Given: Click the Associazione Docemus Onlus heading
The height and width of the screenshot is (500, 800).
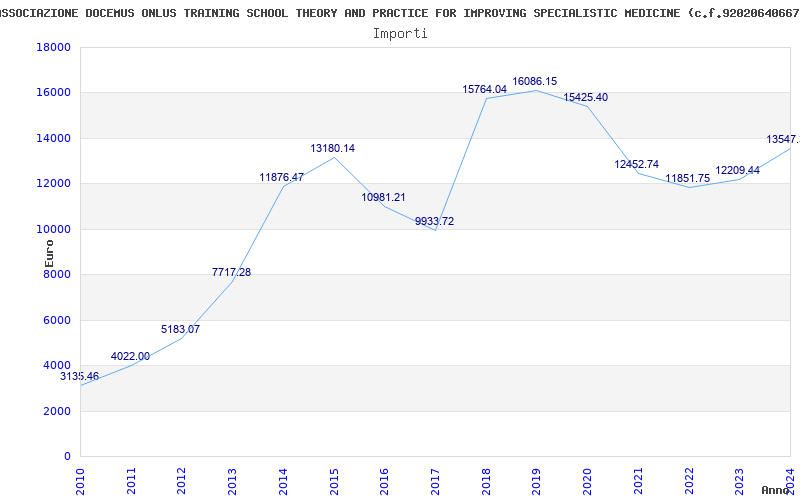Looking at the screenshot, I should point(400,13).
